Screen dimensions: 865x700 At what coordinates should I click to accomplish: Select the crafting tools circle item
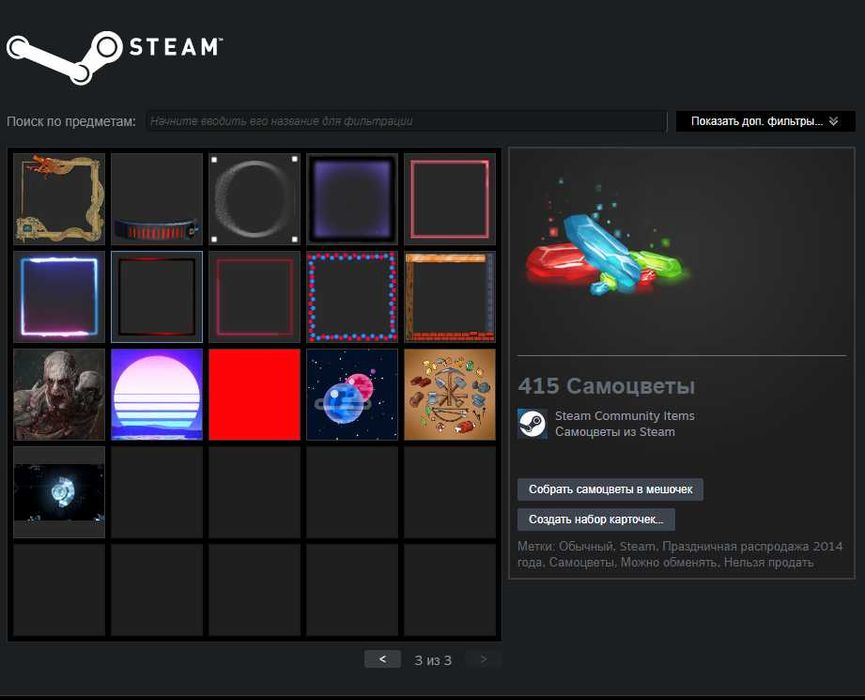(x=450, y=394)
